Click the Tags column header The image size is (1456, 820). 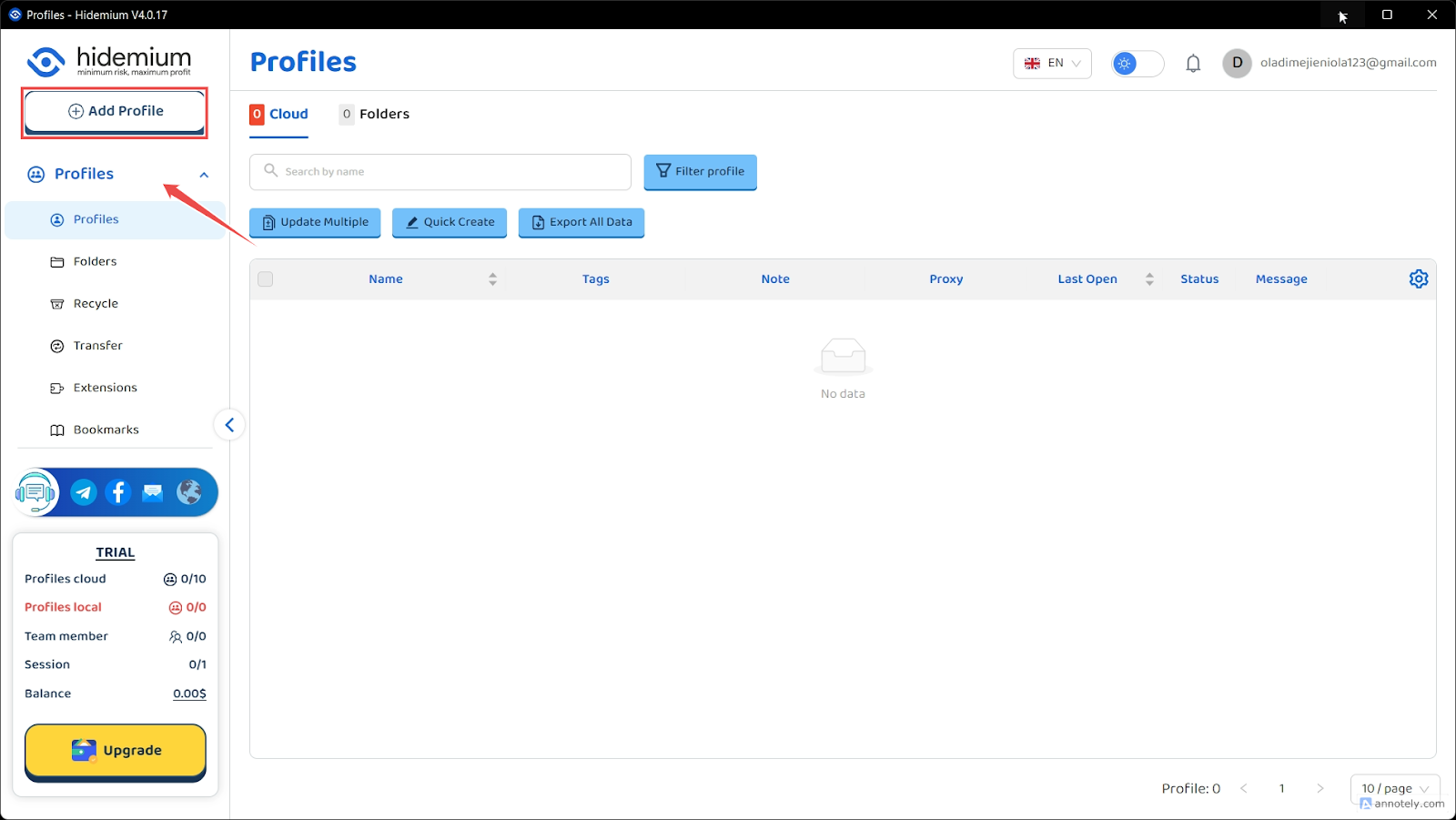(x=596, y=279)
